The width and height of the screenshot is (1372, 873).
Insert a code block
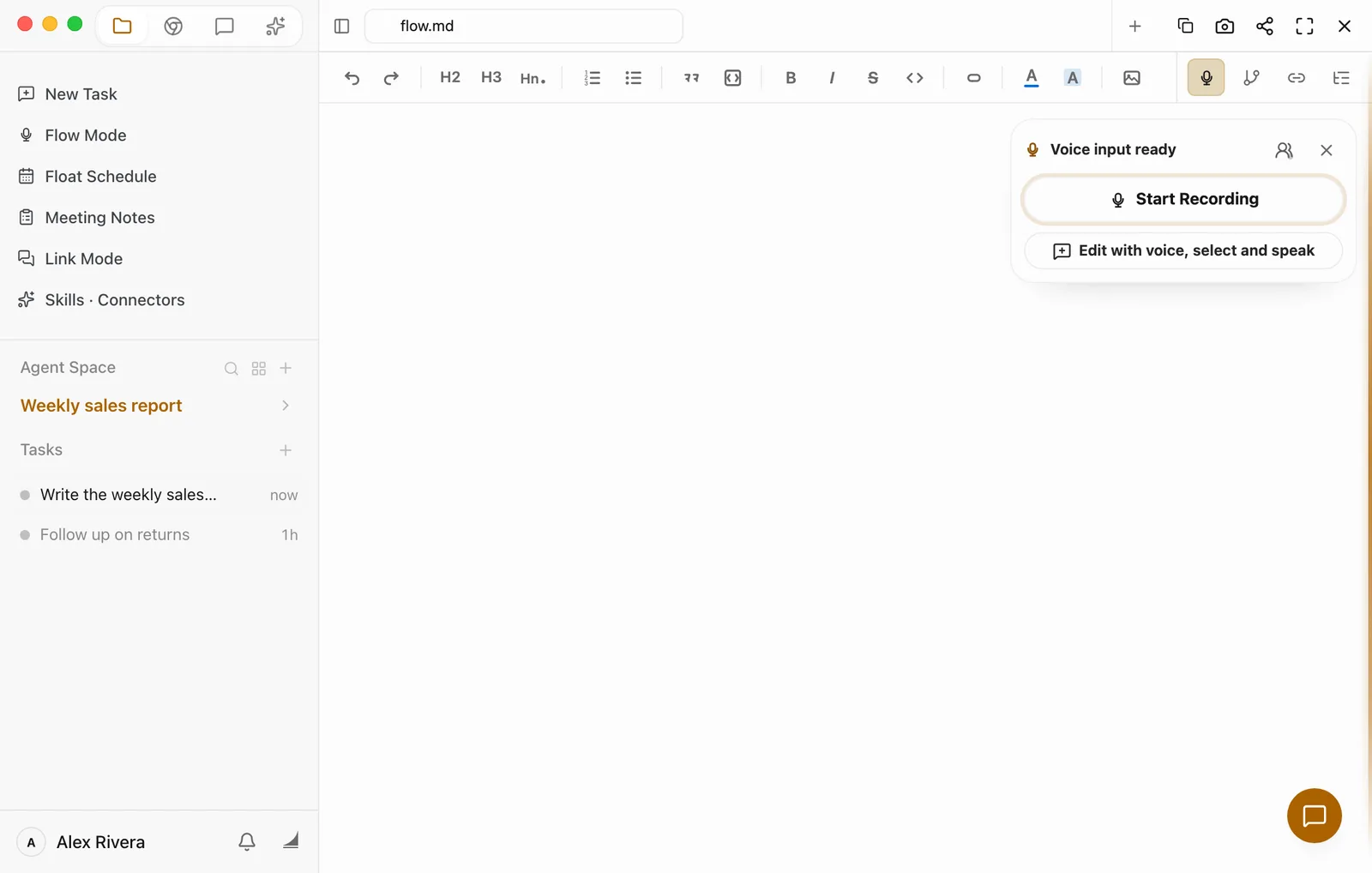pyautogui.click(x=733, y=78)
